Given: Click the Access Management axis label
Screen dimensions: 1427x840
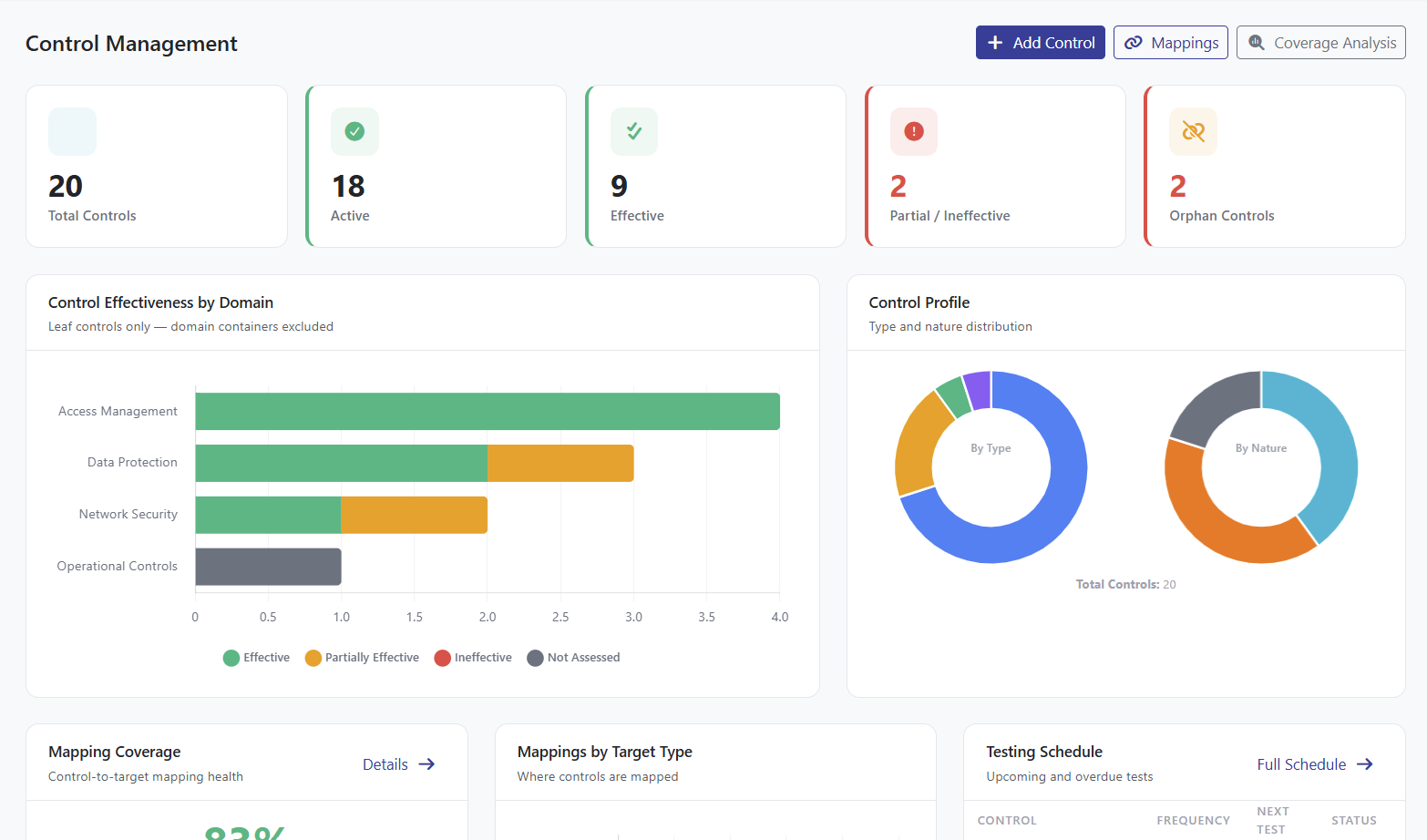Looking at the screenshot, I should point(118,411).
